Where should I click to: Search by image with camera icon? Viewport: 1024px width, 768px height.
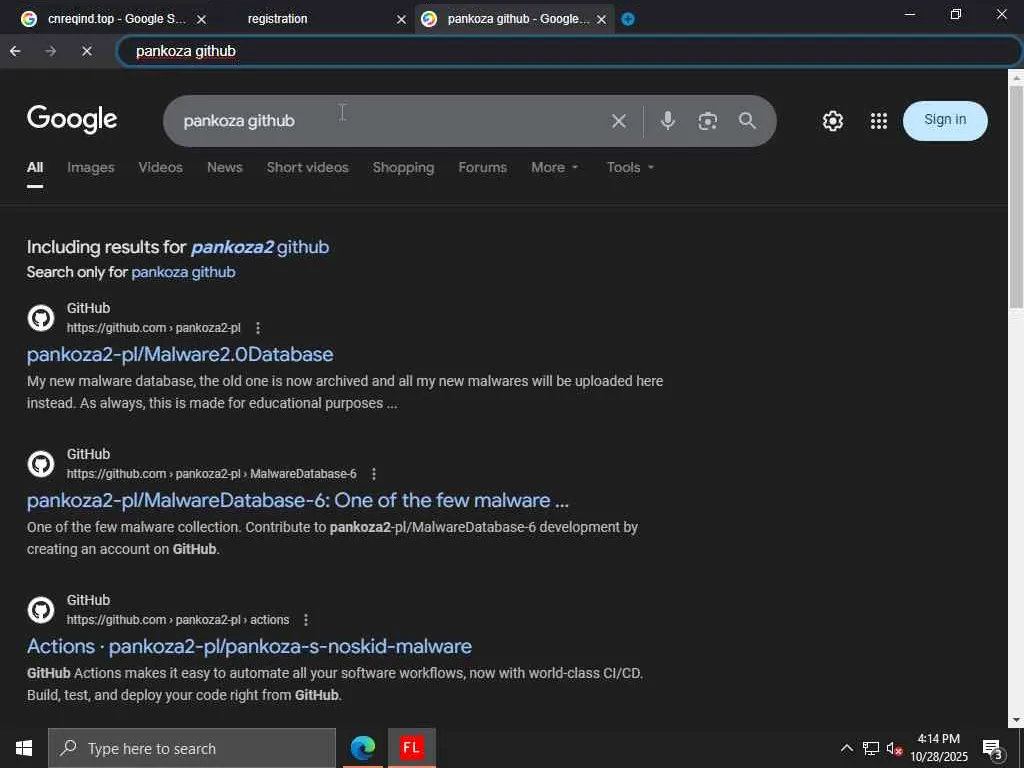pos(707,121)
